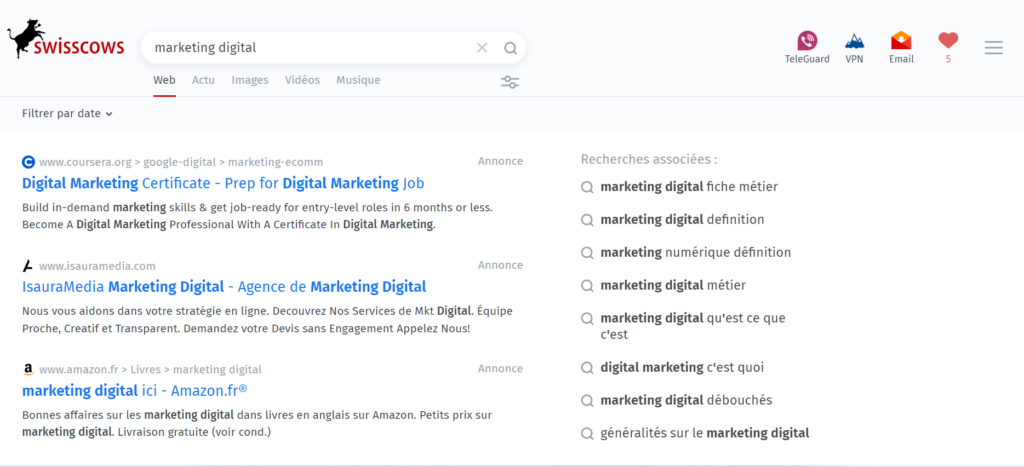The image size is (1024, 467).
Task: Click the heart favorites icon
Action: click(948, 40)
